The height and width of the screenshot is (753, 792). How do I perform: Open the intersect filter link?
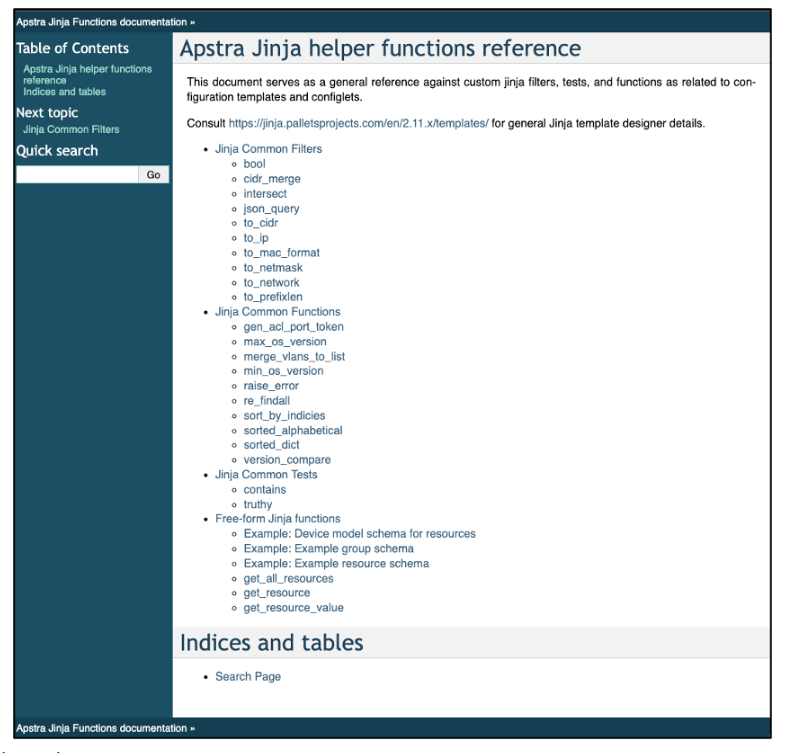tap(265, 193)
